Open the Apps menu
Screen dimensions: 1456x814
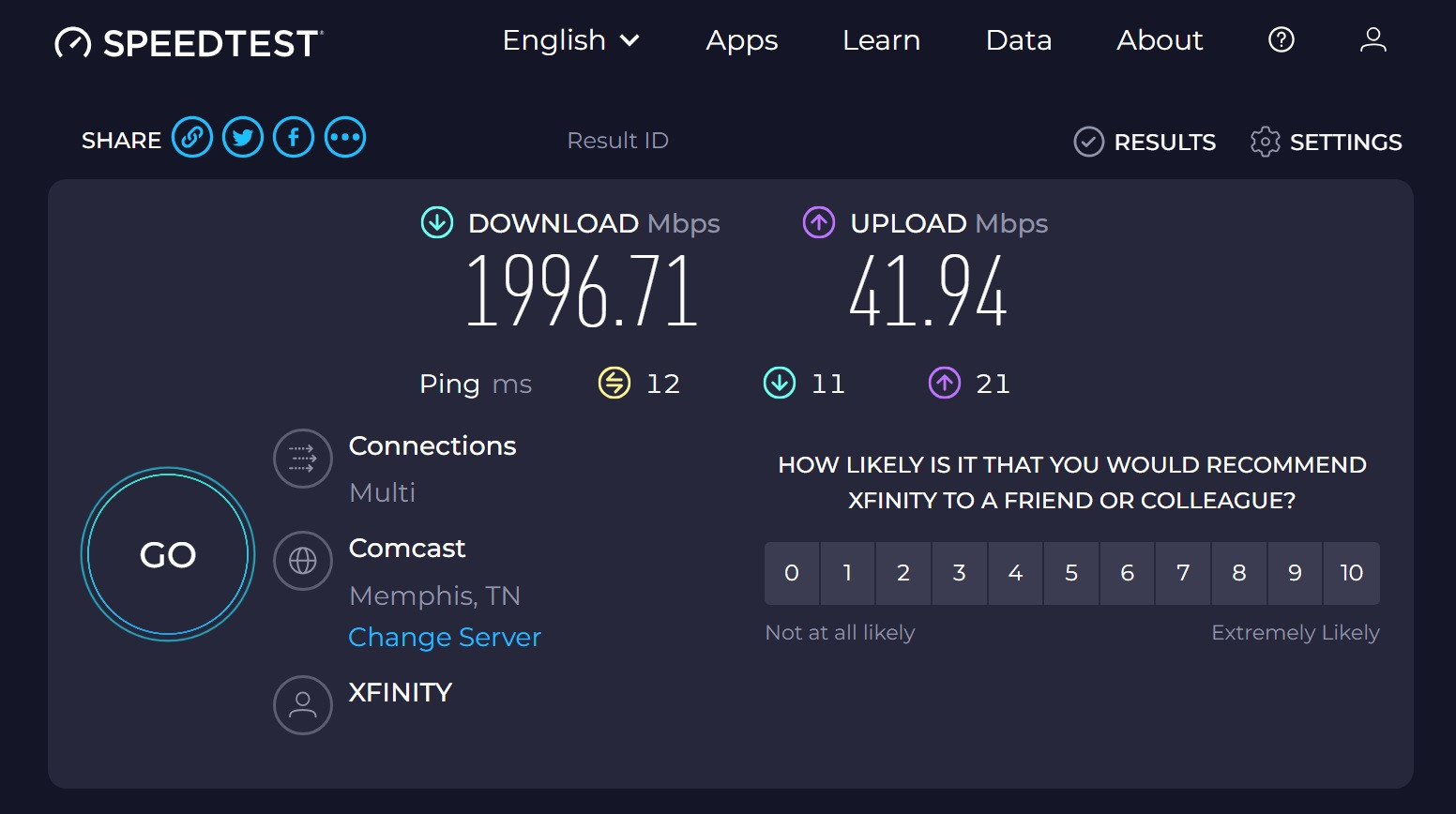pos(742,40)
